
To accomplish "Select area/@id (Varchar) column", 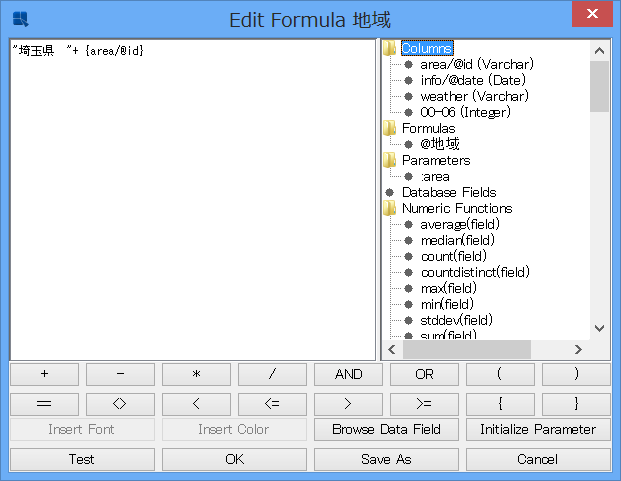I will 477,64.
